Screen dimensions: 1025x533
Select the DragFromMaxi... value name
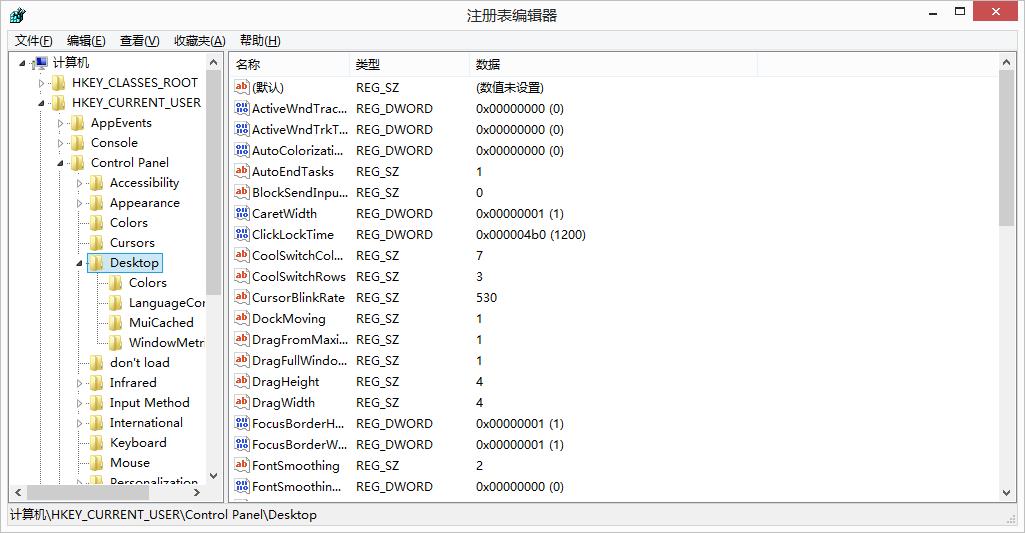(x=300, y=339)
